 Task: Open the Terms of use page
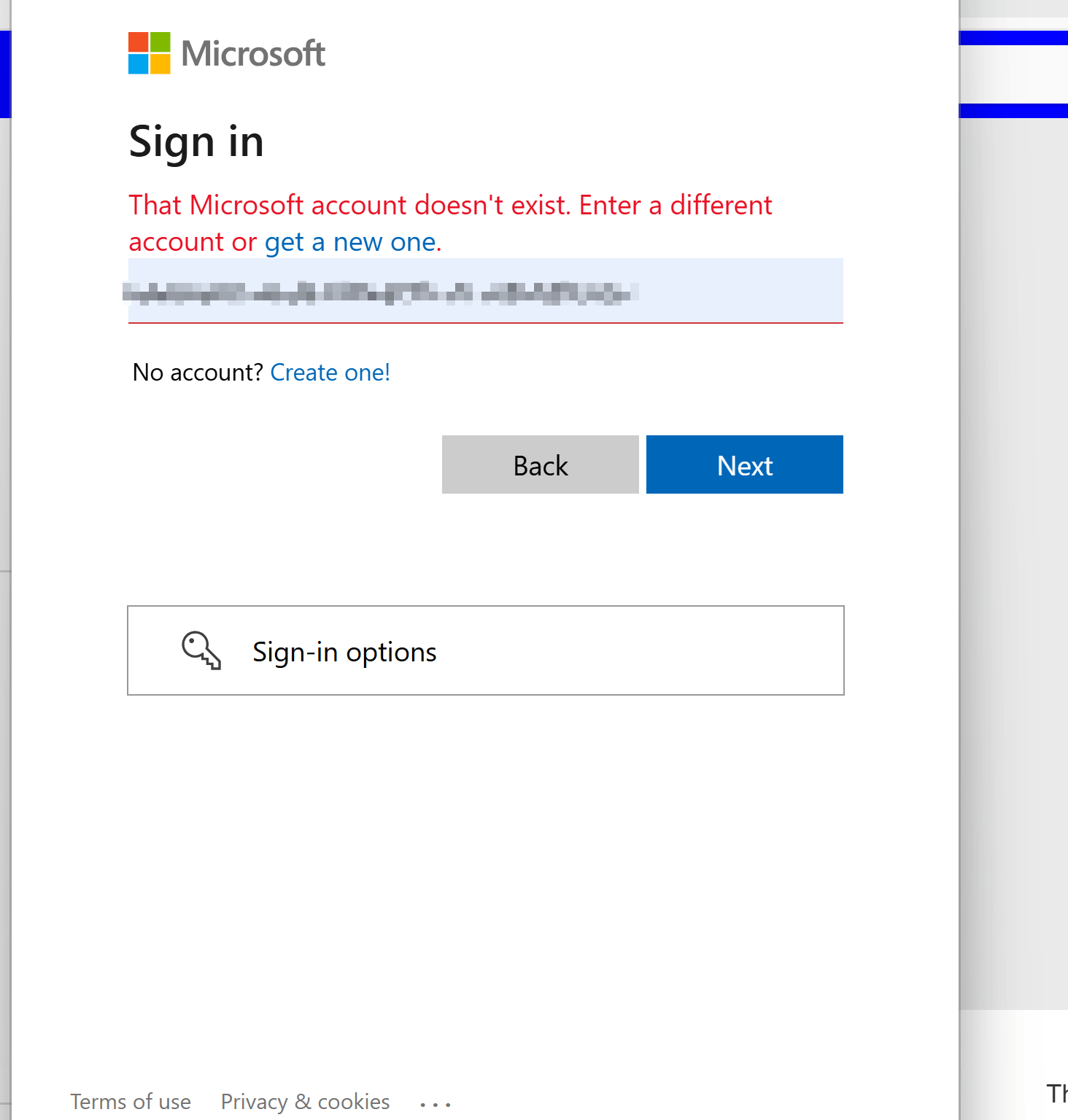point(130,1102)
